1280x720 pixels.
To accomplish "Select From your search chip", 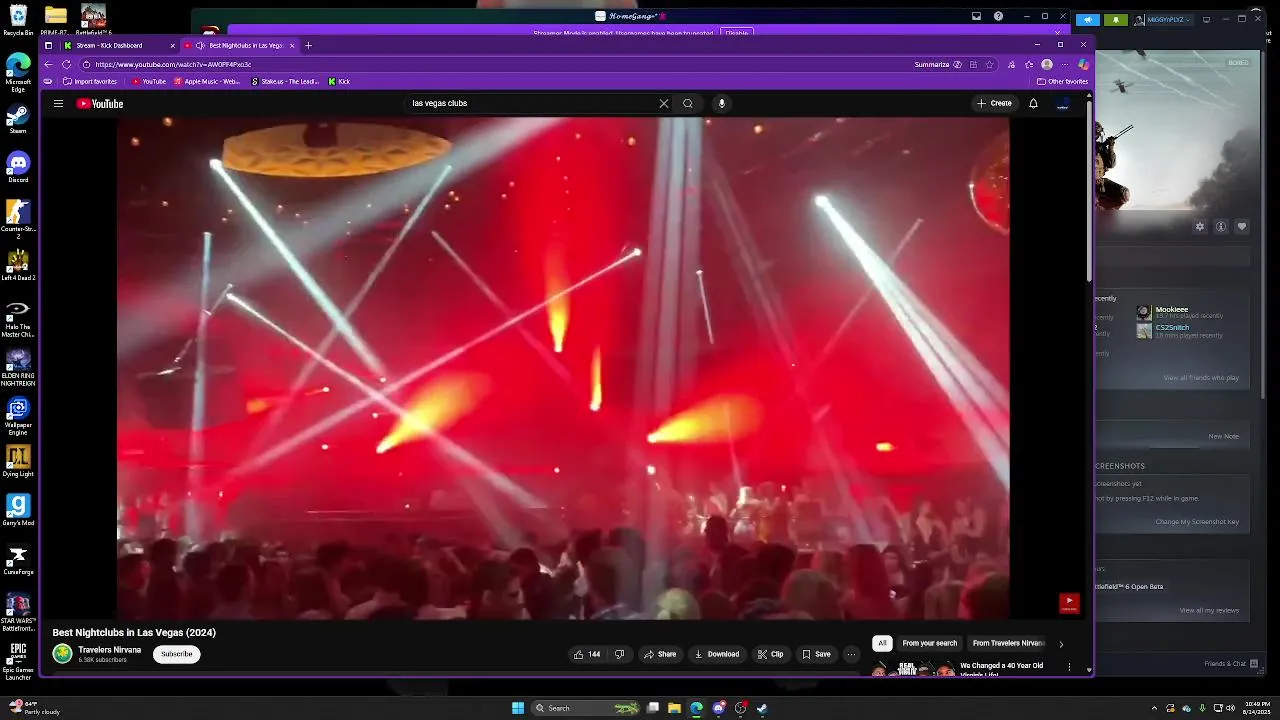I will click(x=930, y=643).
